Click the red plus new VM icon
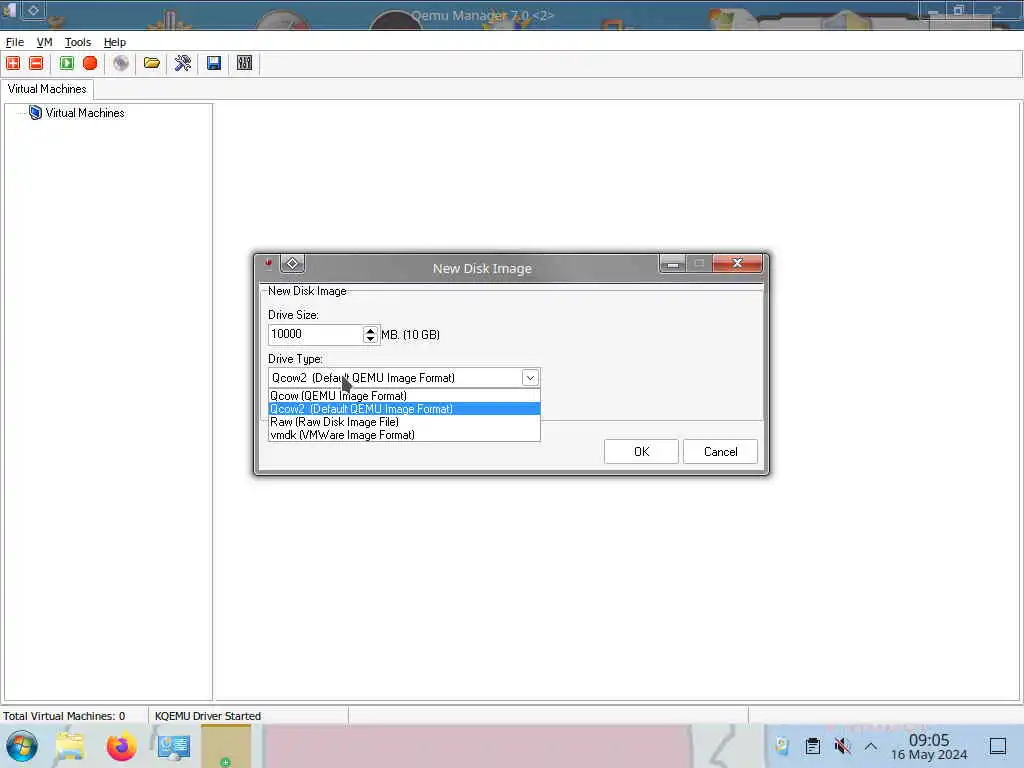Viewport: 1024px width, 768px height. (x=13, y=63)
